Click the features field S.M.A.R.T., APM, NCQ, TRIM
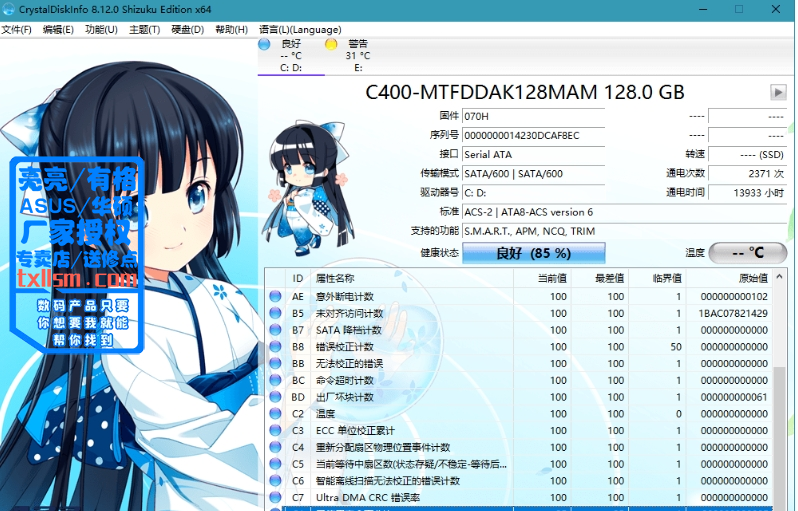 tap(624, 231)
